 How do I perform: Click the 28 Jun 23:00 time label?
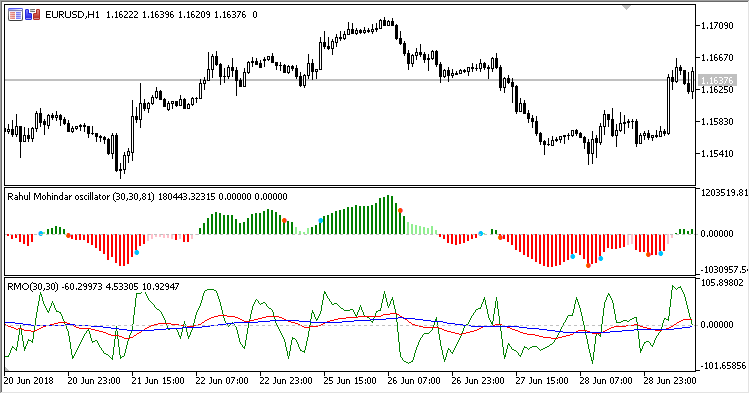670,381
